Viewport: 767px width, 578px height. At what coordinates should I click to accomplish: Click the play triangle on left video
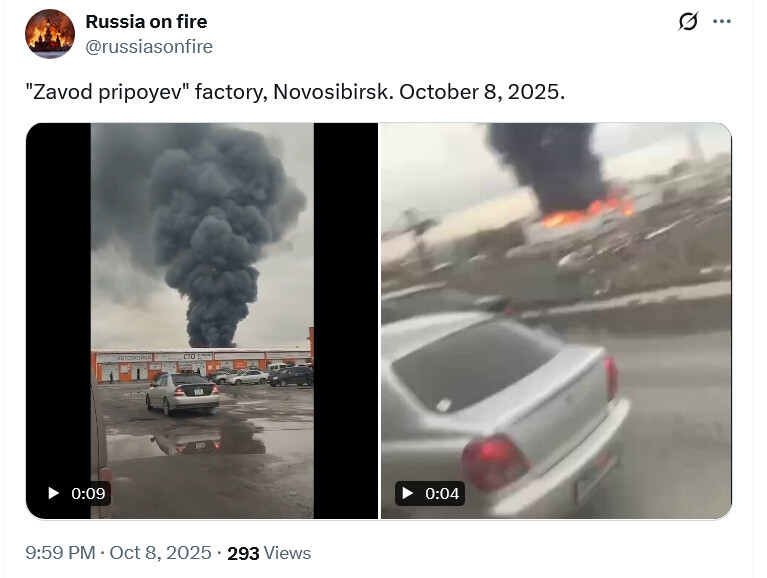53,493
